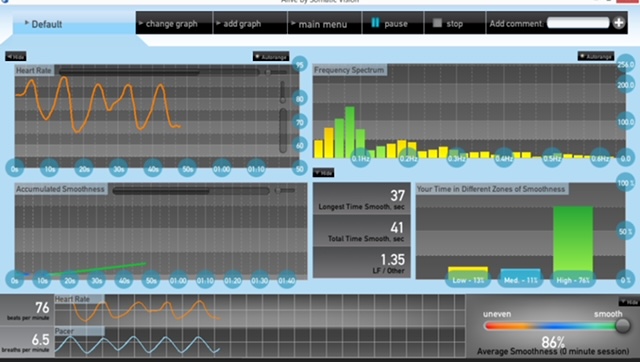Click the 01:20 marker on Accumulated Smoothness graph
The width and height of the screenshot is (640, 362).
point(232,280)
